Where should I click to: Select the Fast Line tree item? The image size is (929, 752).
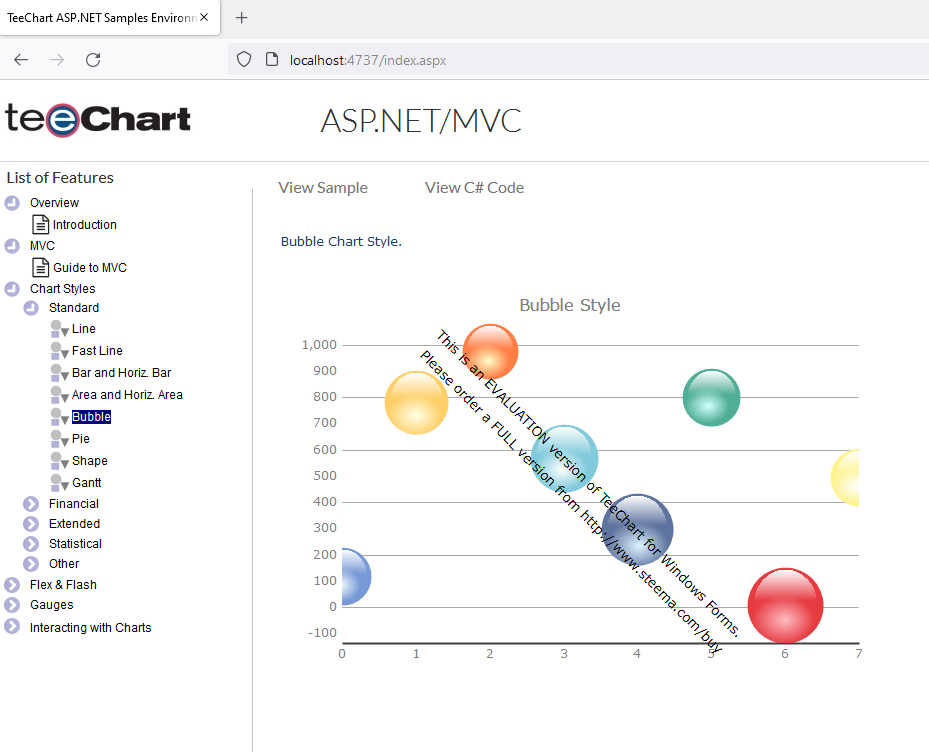coord(97,351)
